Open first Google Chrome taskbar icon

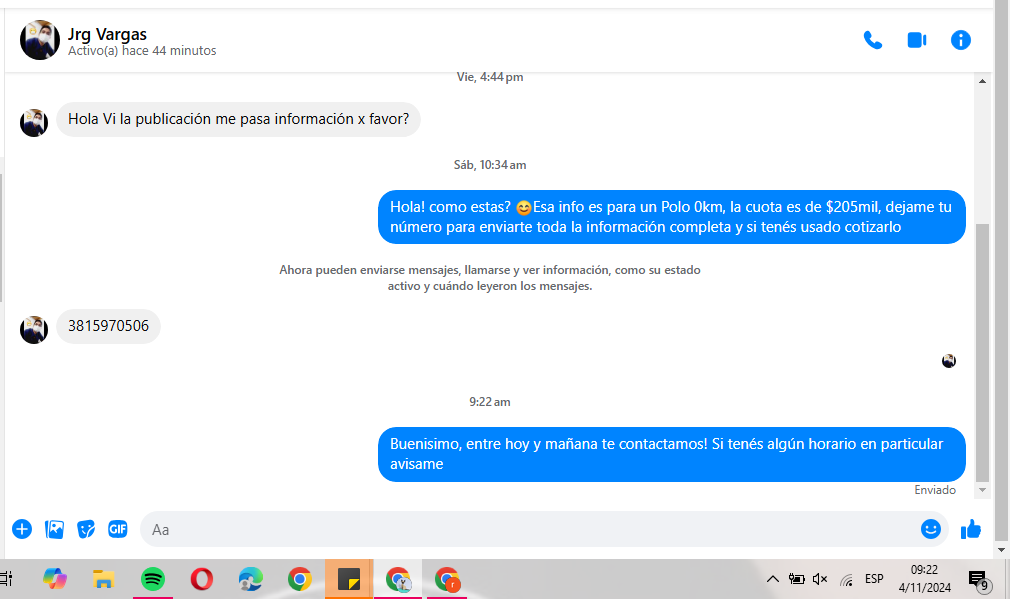[x=300, y=579]
